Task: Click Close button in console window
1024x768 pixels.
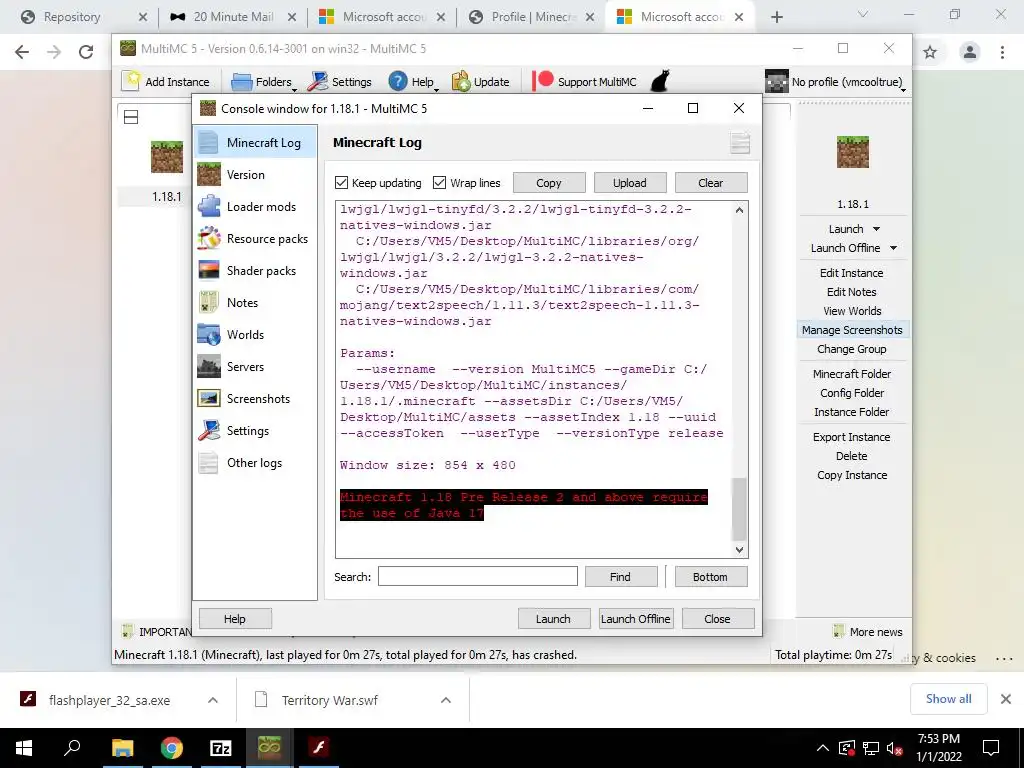Action: [x=717, y=618]
